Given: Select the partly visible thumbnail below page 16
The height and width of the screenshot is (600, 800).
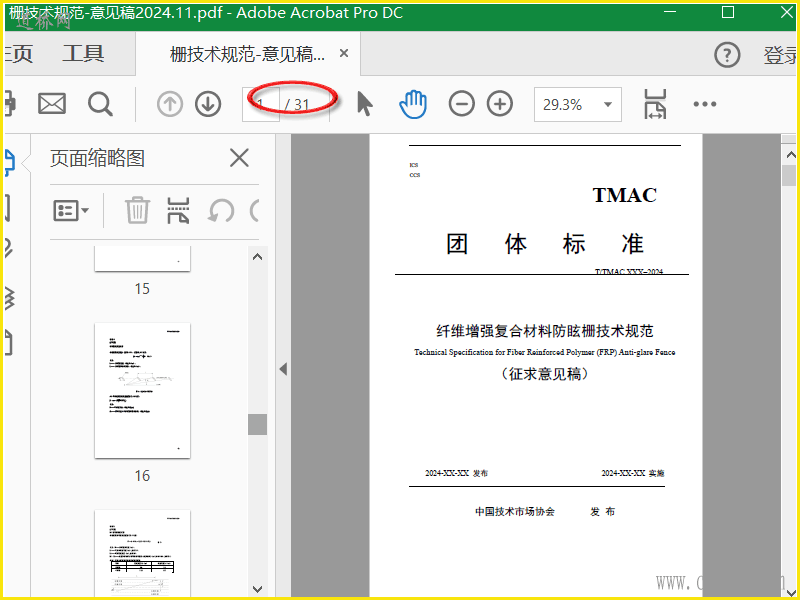Looking at the screenshot, I should (x=142, y=553).
